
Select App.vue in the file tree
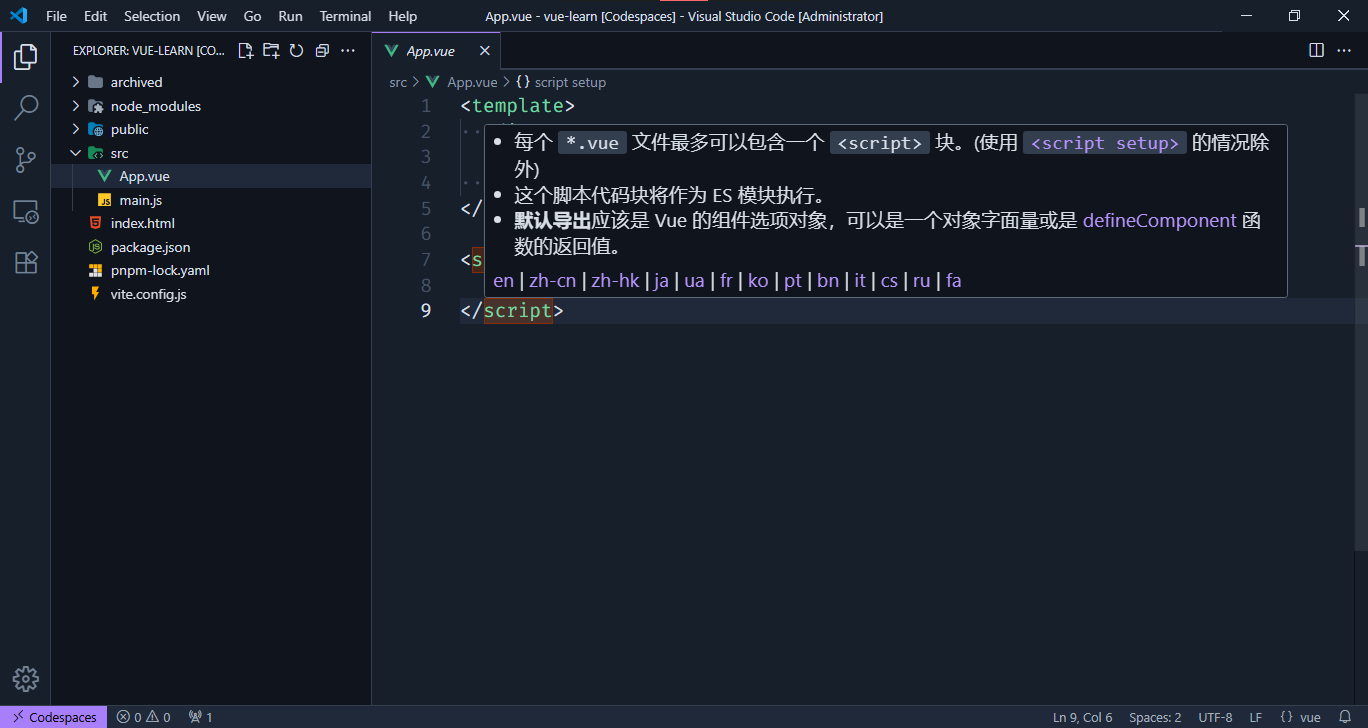pyautogui.click(x=211, y=176)
